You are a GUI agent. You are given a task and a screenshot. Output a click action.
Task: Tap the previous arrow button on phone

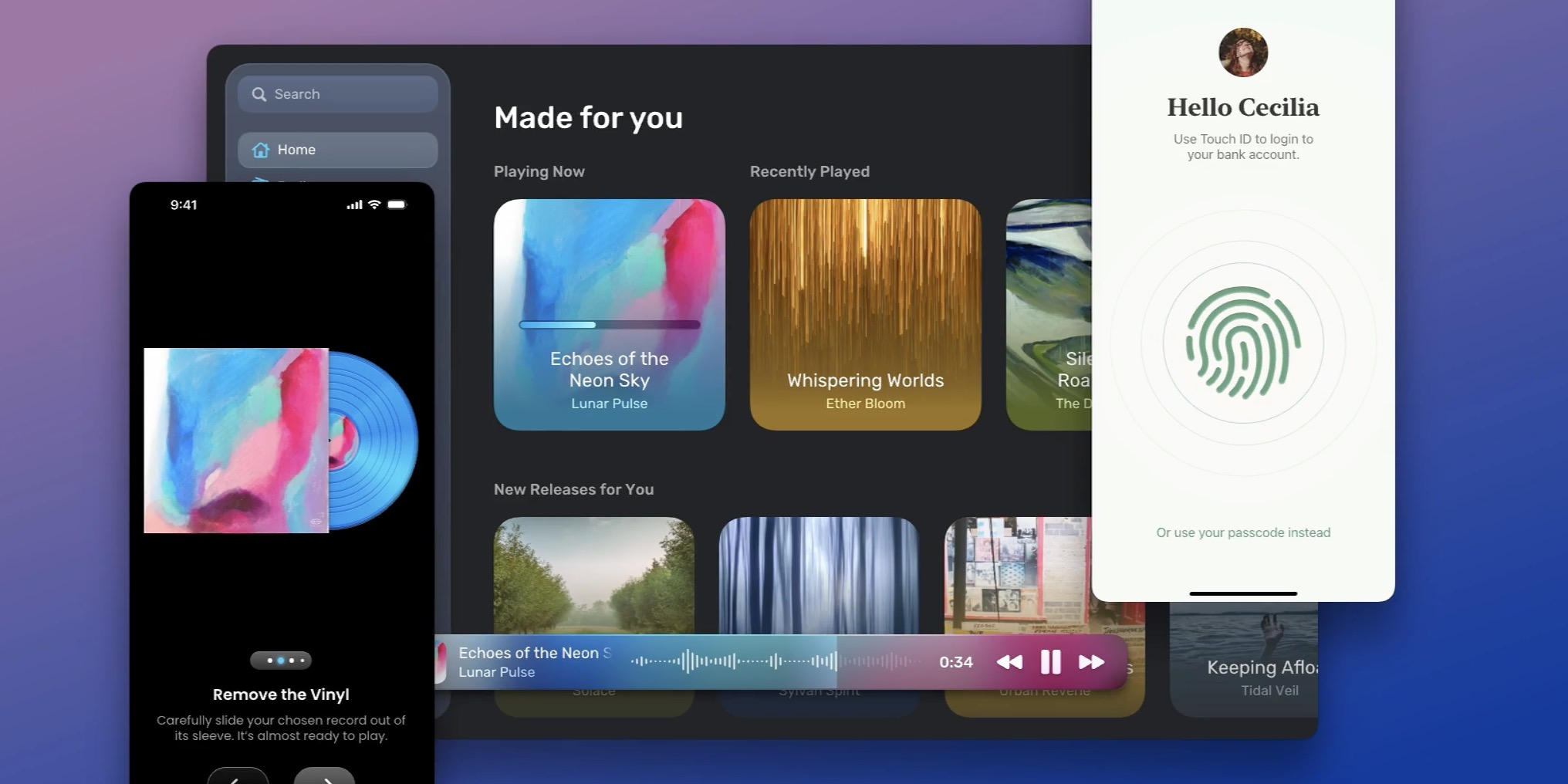coord(238,777)
